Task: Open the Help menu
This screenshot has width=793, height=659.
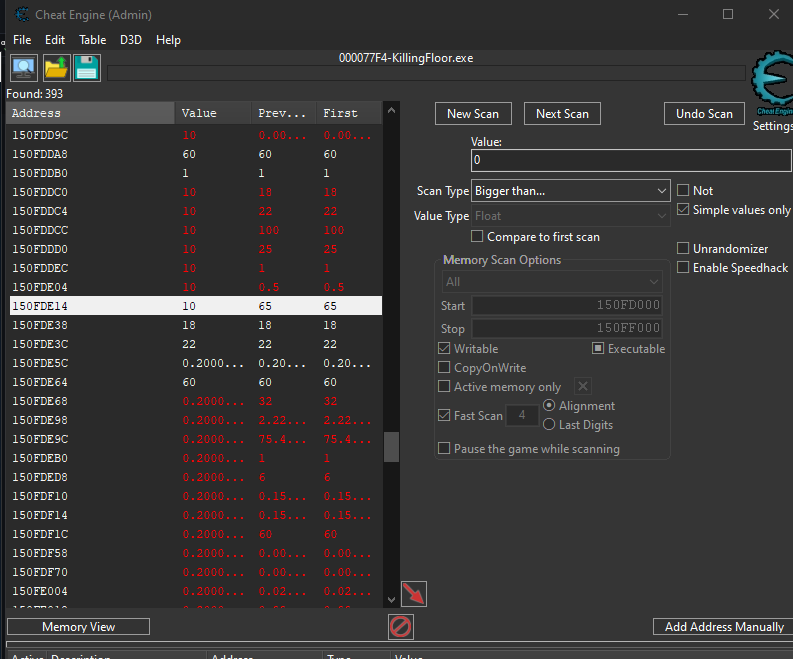Action: [x=168, y=40]
